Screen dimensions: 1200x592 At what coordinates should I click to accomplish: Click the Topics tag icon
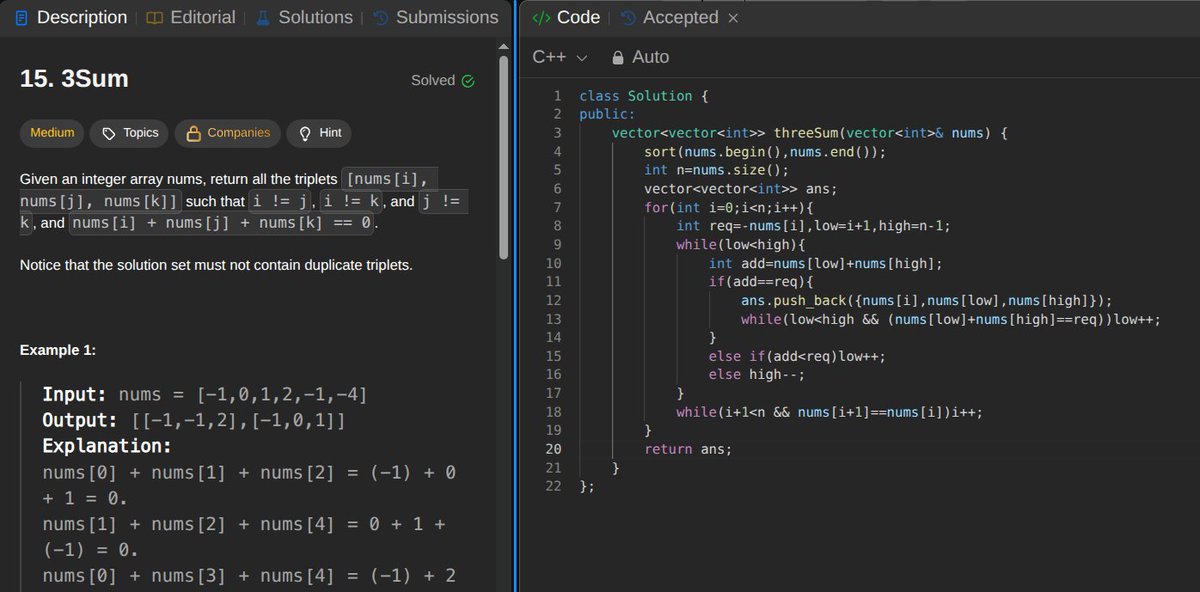(x=108, y=133)
